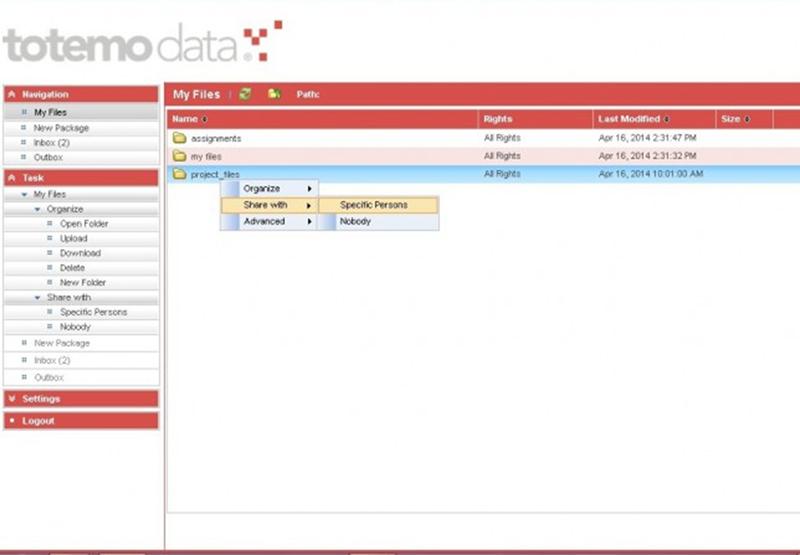
Task: Click the sort arrow in the Name column
Action: (205, 119)
